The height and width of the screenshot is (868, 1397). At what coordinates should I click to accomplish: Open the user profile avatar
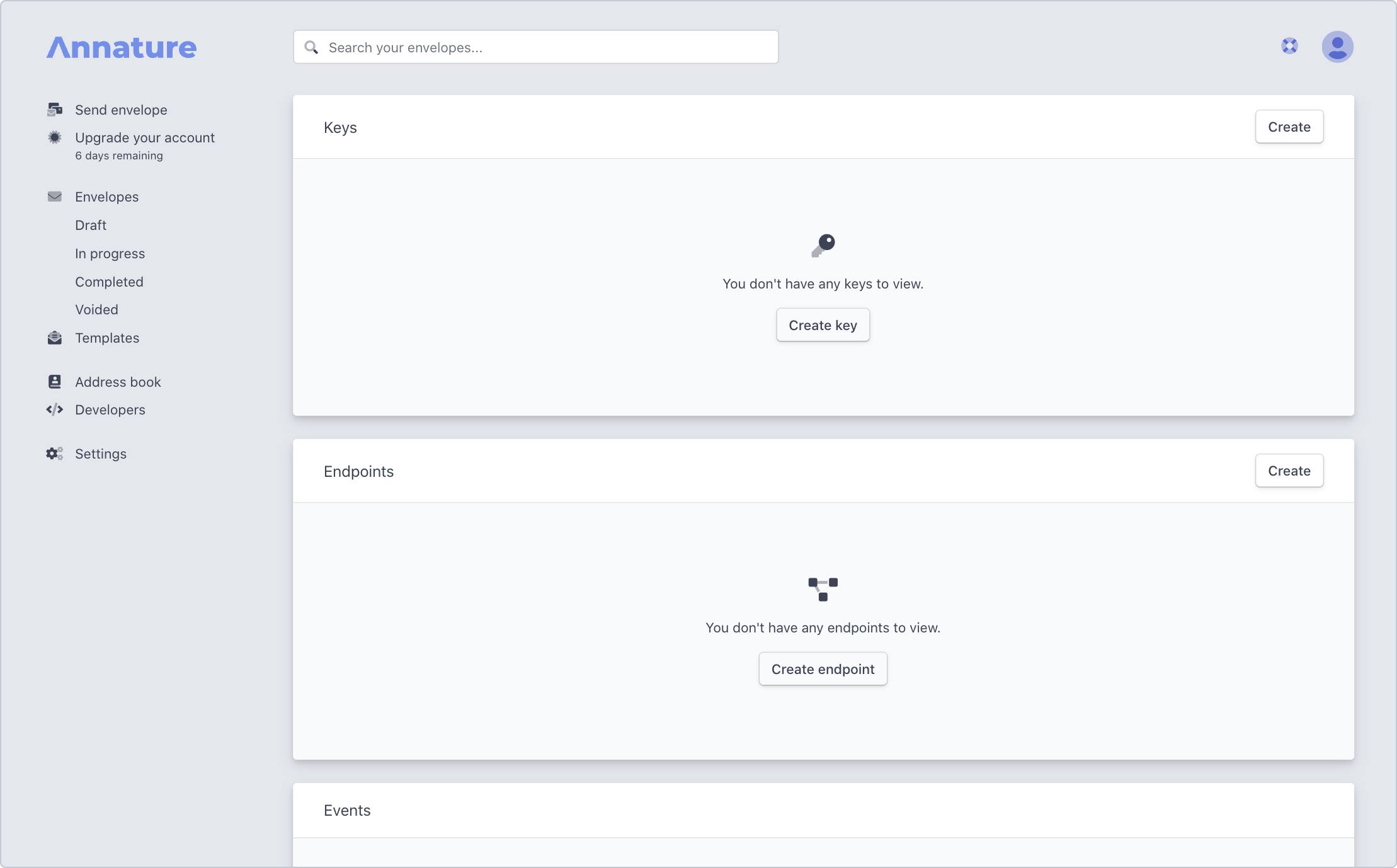pos(1337,47)
